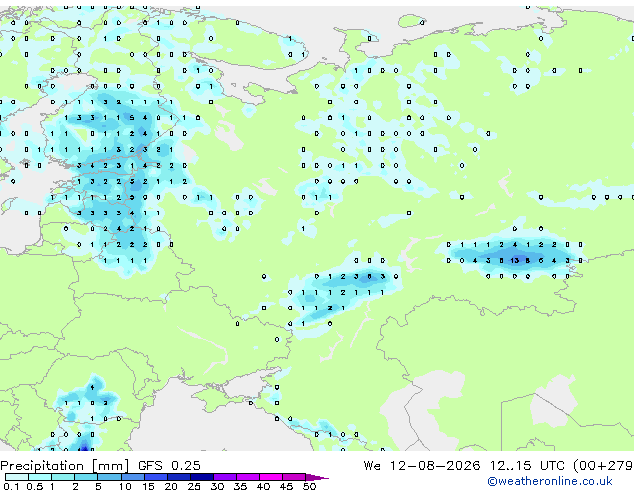This screenshot has width=634, height=490.
Task: Click the 0.1–0.5 mm legend color box
Action: point(17,477)
